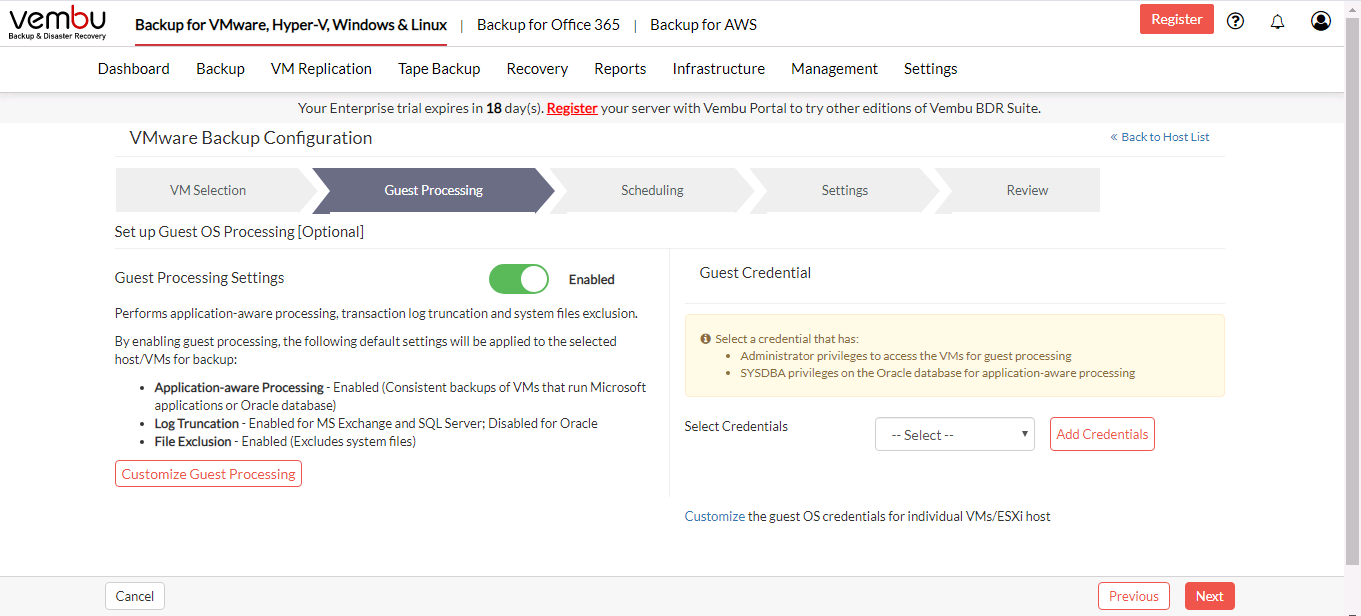The height and width of the screenshot is (616, 1361).
Task: Open the Dashboard menu
Action: pyautogui.click(x=134, y=69)
